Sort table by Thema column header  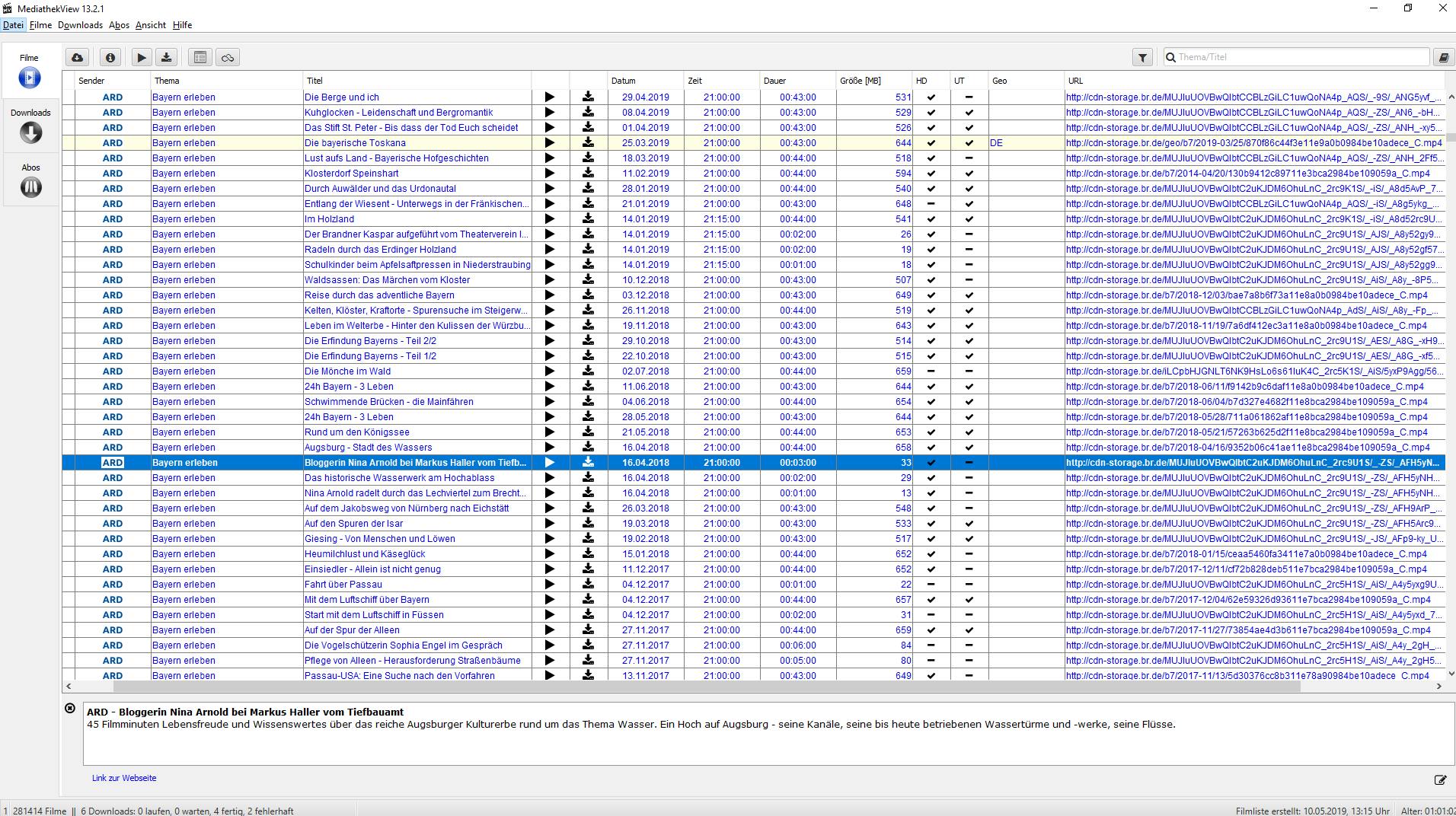pos(227,81)
